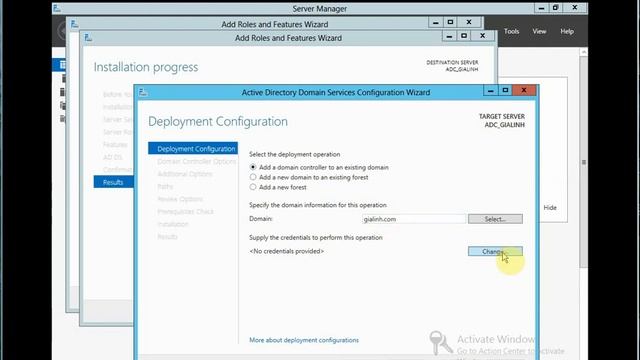Minimize the Active Directory Configuration Wizard window
640x360 pixels.
tap(491, 90)
